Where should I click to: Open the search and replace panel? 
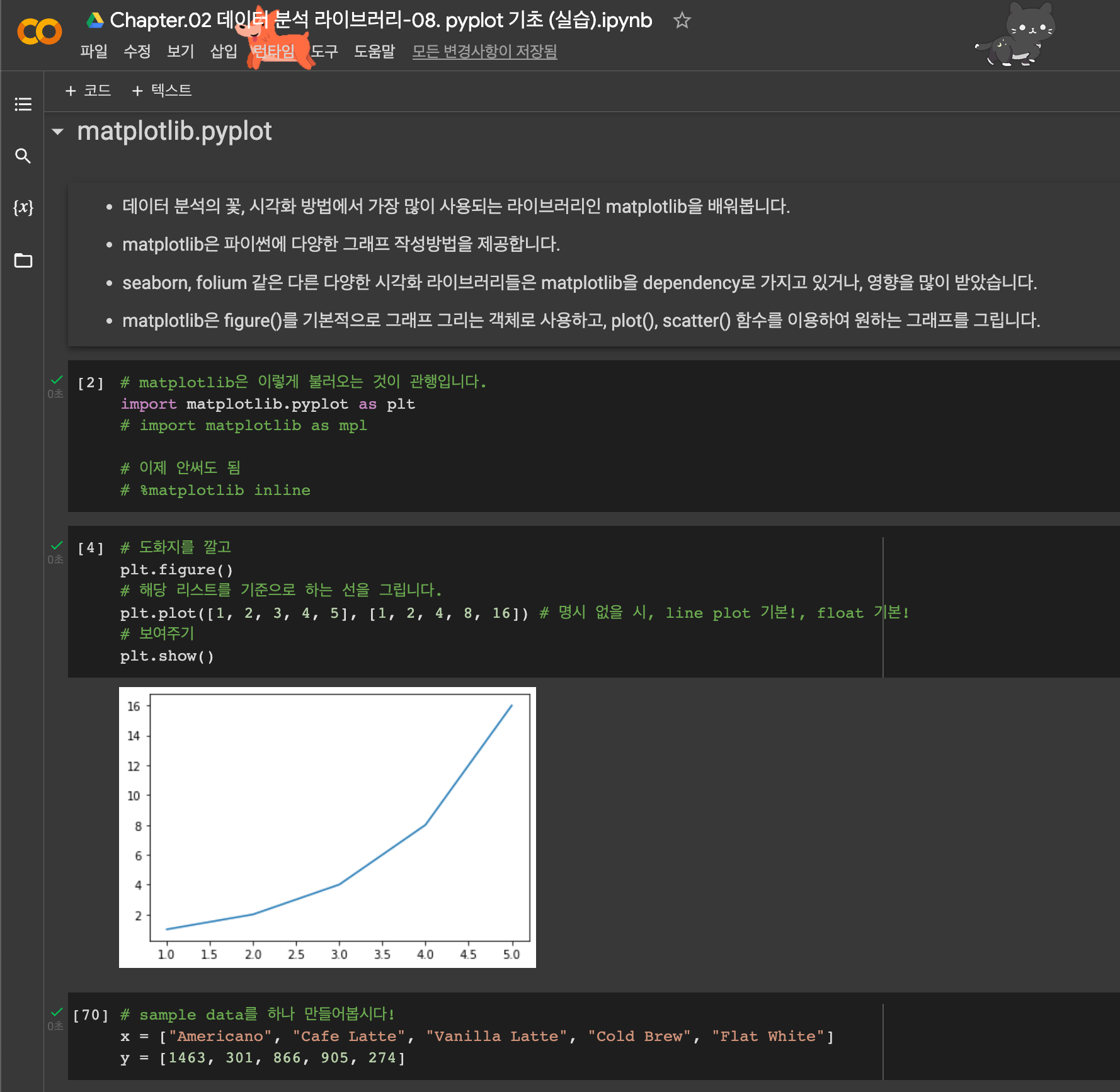(x=23, y=156)
